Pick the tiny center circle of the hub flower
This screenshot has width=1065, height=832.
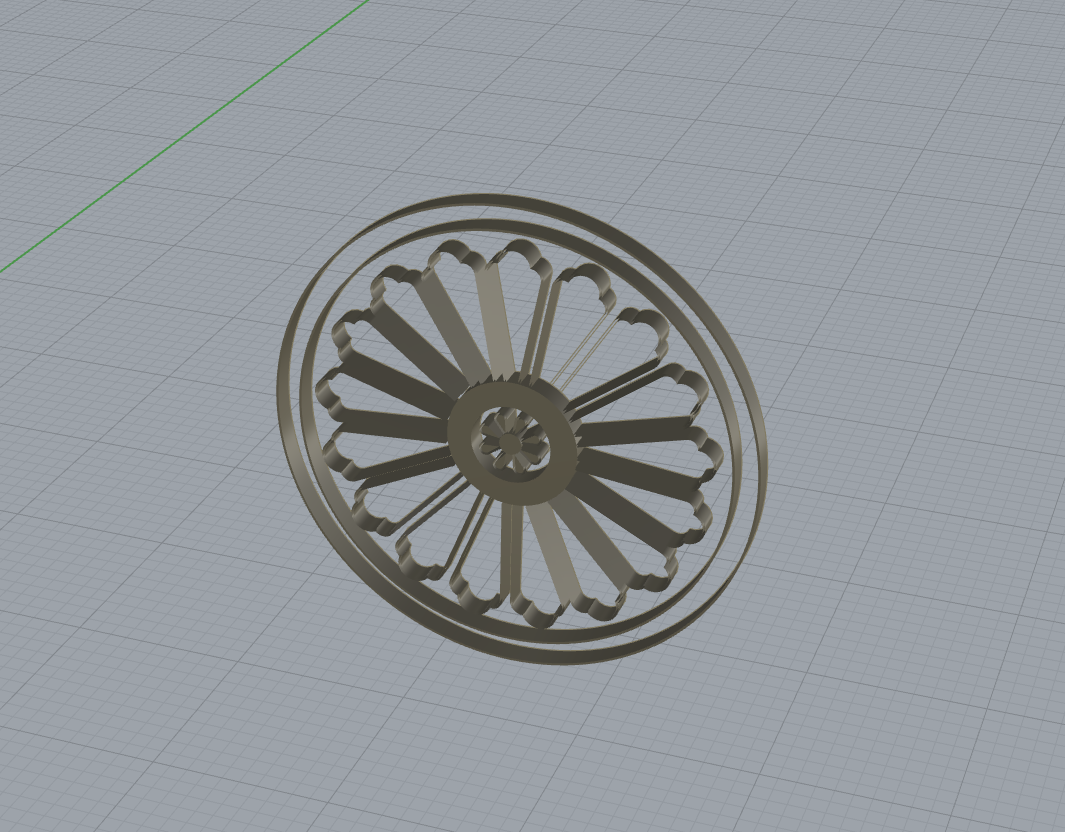[x=509, y=439]
